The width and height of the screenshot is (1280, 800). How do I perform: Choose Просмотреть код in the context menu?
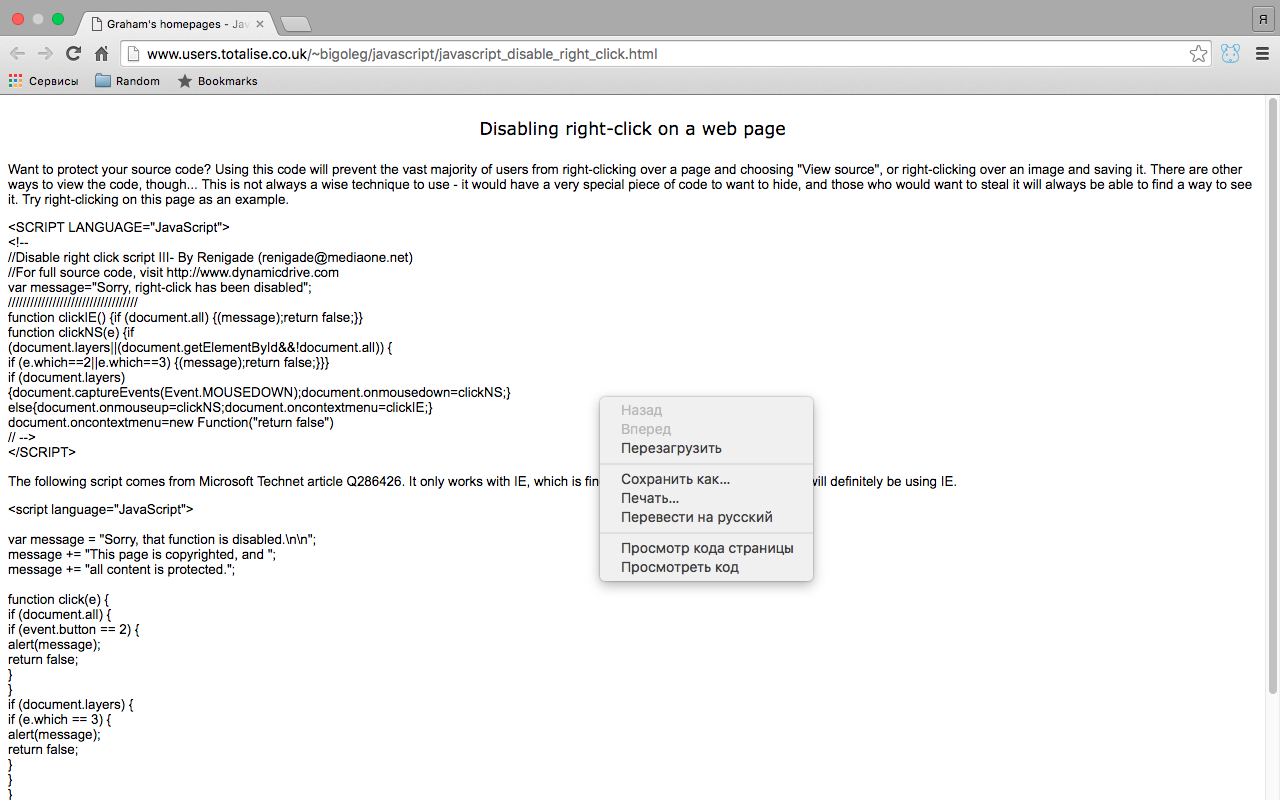[706, 567]
